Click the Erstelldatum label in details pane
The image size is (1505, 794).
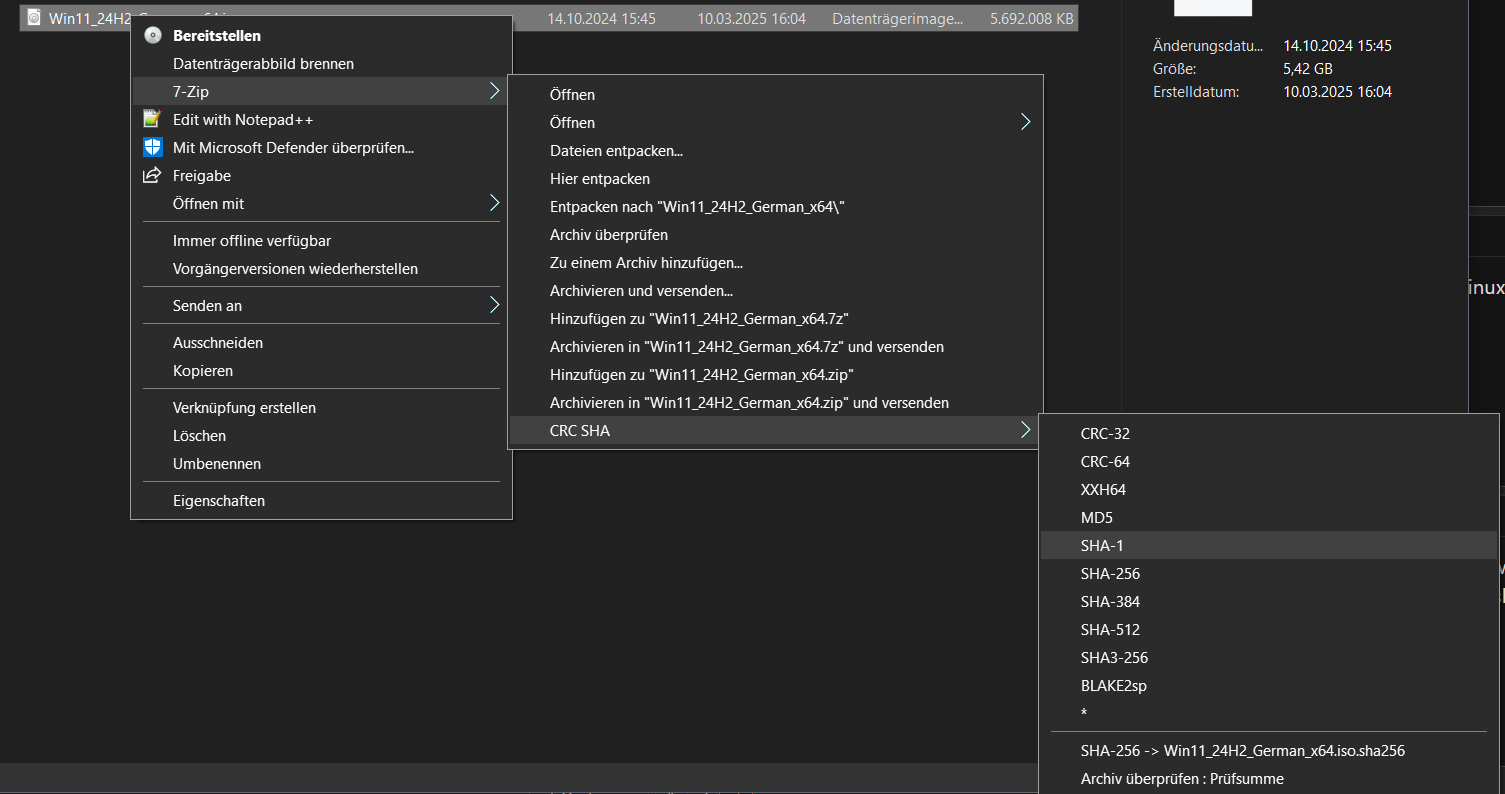[1196, 92]
